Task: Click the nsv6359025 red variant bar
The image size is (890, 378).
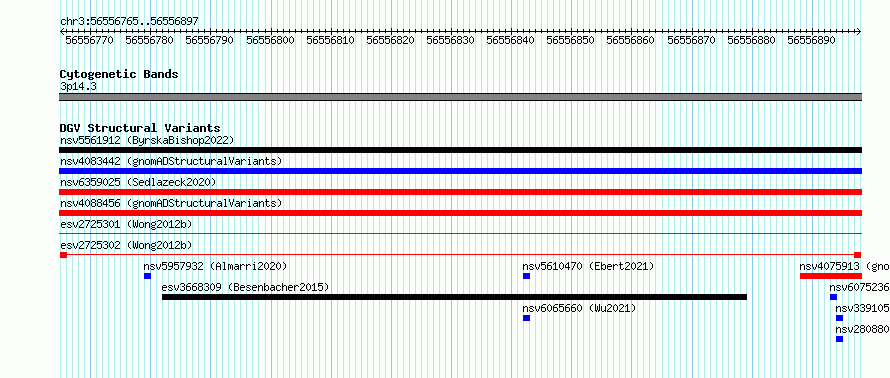Action: point(460,192)
